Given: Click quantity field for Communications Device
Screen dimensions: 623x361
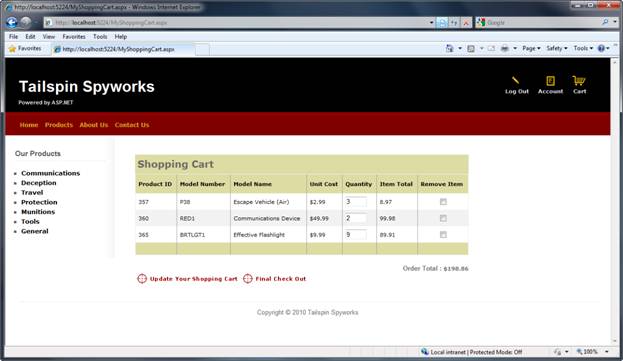Looking at the screenshot, I should coord(356,218).
